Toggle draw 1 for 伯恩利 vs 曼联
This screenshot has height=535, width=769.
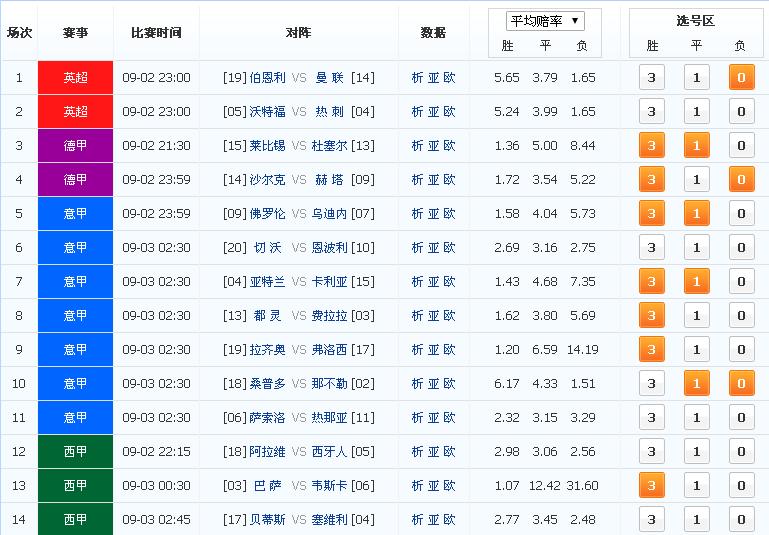coord(696,77)
